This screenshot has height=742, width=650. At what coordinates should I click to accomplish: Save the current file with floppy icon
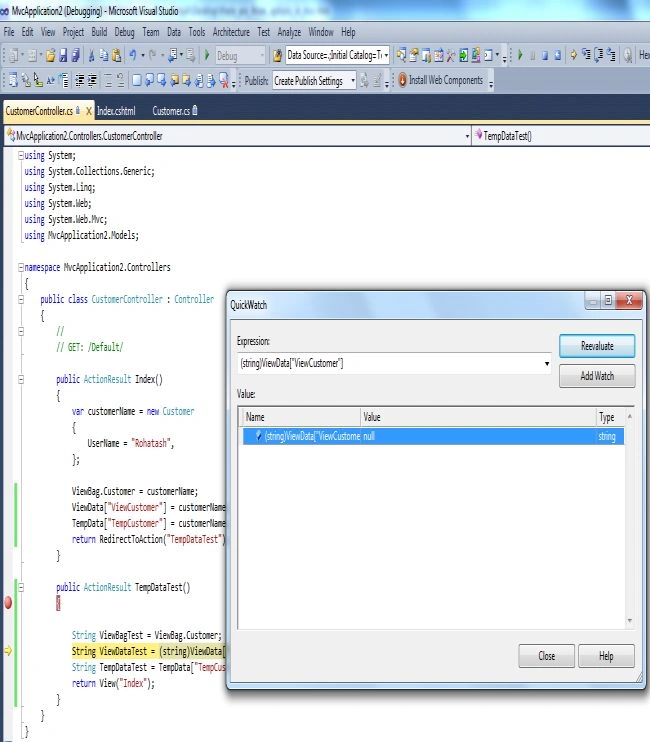63,56
